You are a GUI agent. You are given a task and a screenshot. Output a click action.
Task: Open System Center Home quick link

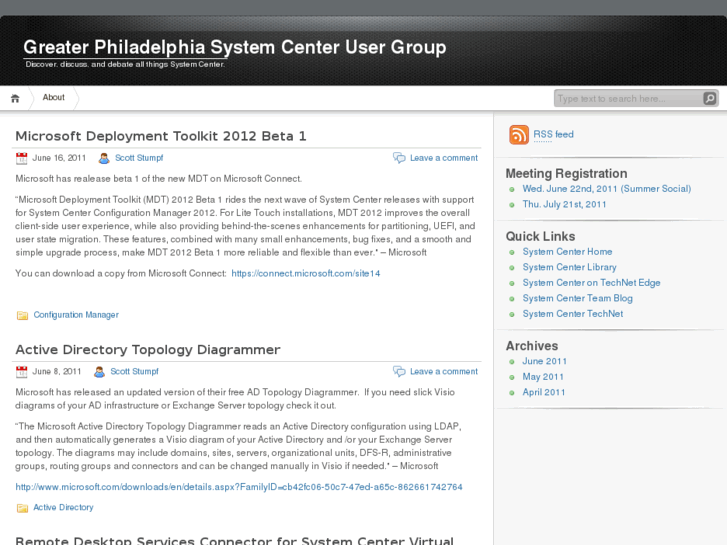[567, 251]
